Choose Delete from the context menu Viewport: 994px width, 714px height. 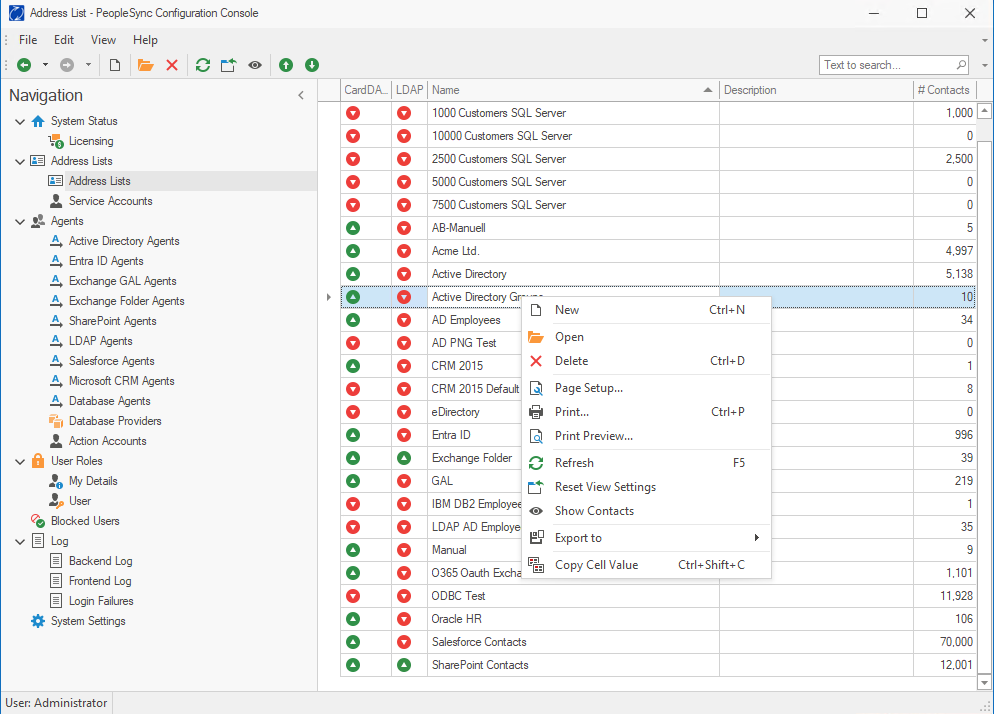coord(646,361)
